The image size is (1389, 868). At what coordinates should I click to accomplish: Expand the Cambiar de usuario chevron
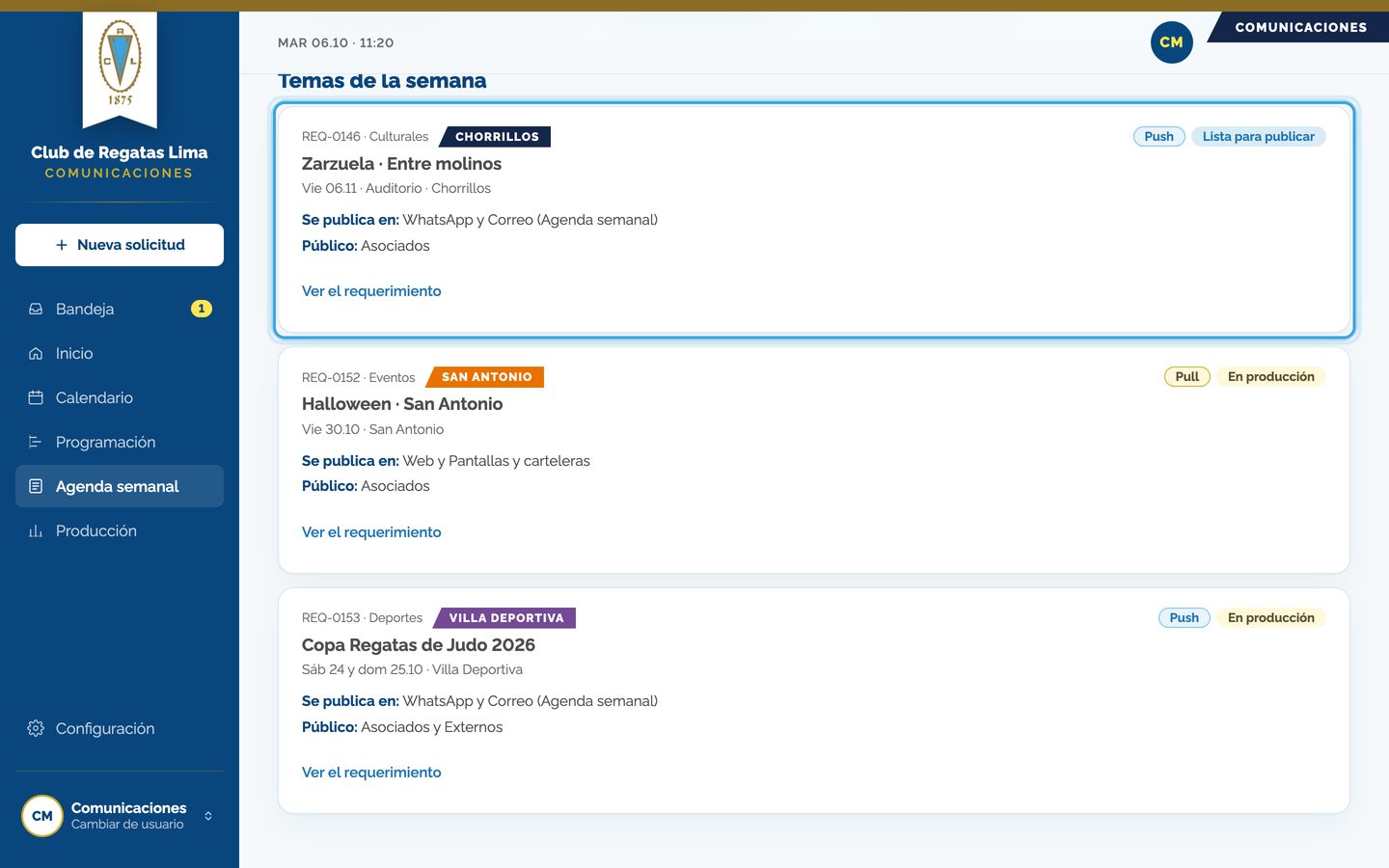[x=208, y=816]
